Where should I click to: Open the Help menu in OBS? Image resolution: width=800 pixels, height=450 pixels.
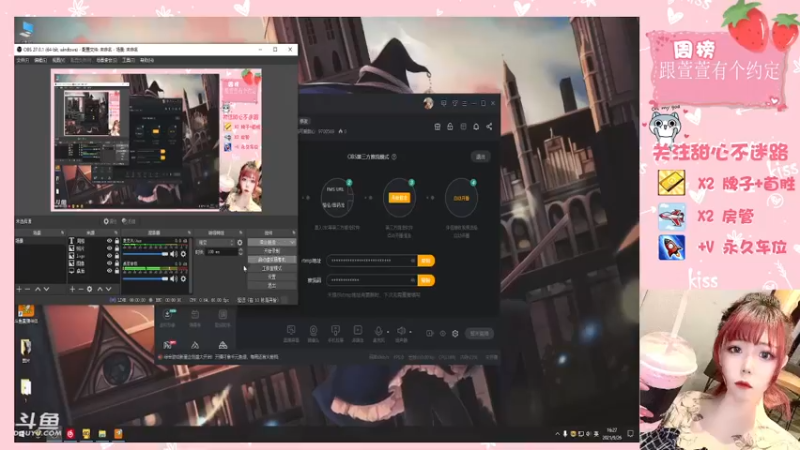tap(147, 60)
